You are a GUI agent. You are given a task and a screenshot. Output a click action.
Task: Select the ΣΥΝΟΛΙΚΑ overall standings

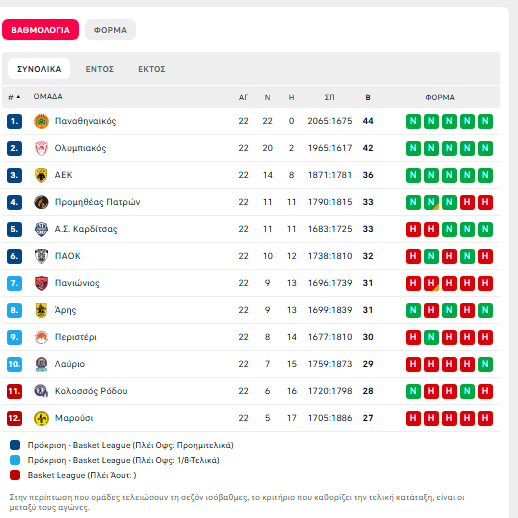[x=39, y=69]
